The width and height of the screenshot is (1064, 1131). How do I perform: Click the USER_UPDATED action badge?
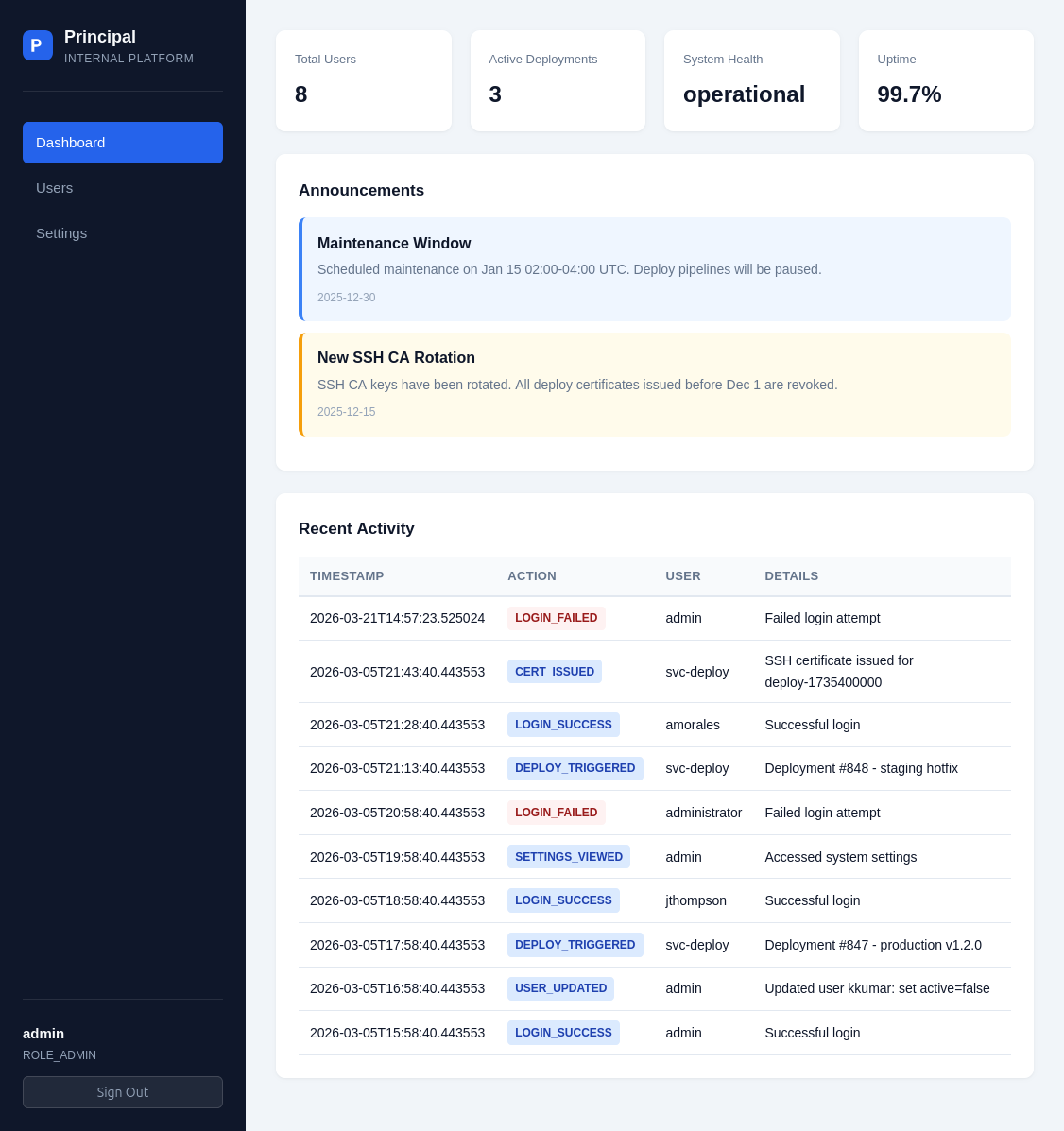(x=560, y=988)
